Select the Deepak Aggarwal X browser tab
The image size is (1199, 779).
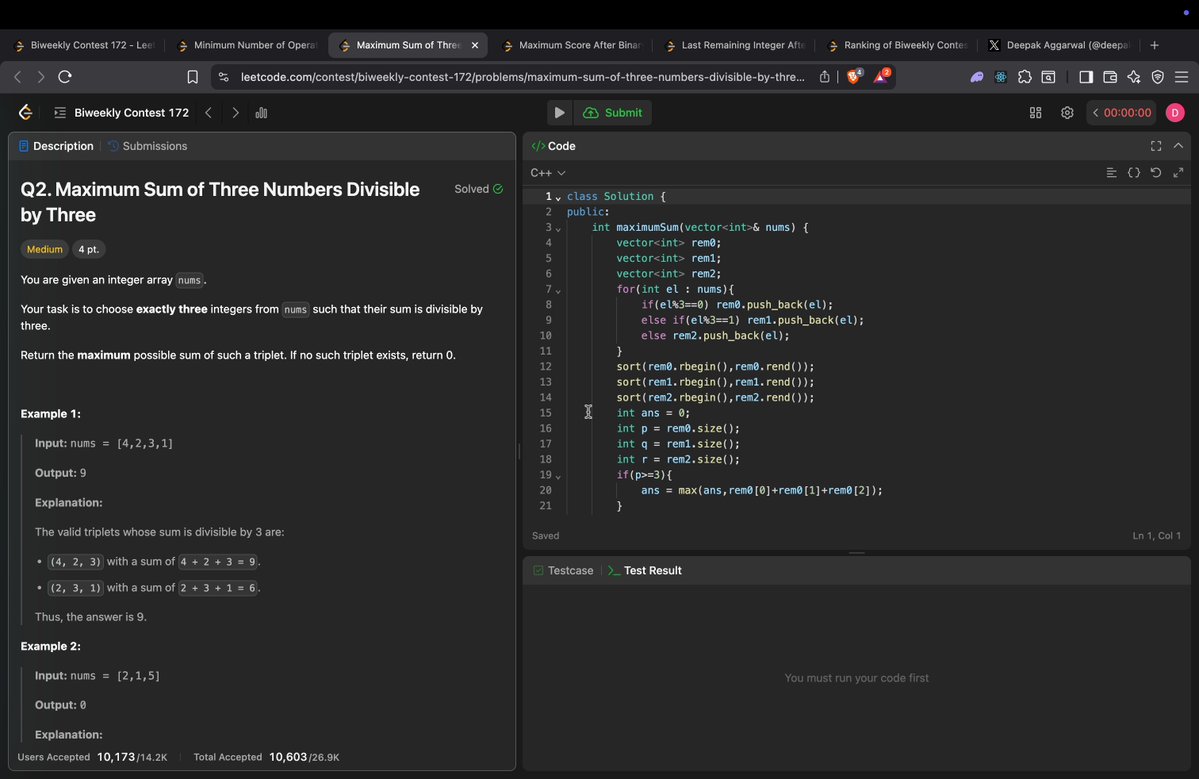point(1060,45)
